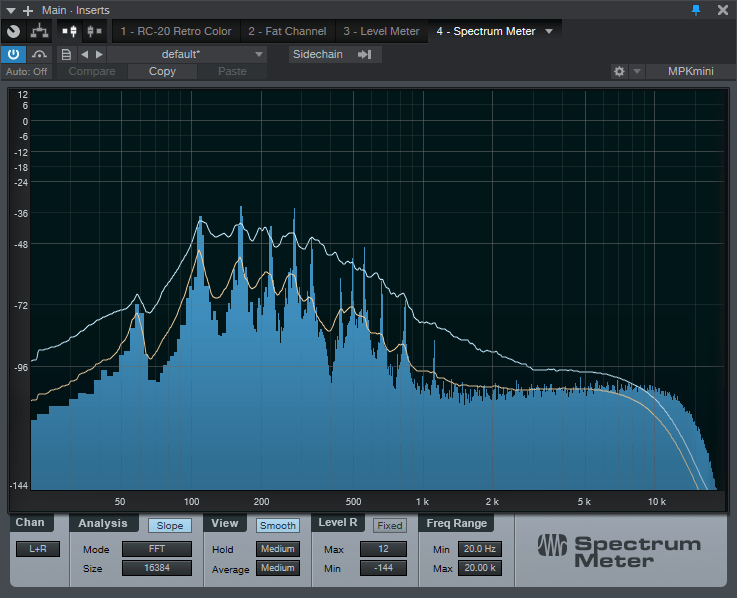Click the Fixed level button

click(x=389, y=525)
